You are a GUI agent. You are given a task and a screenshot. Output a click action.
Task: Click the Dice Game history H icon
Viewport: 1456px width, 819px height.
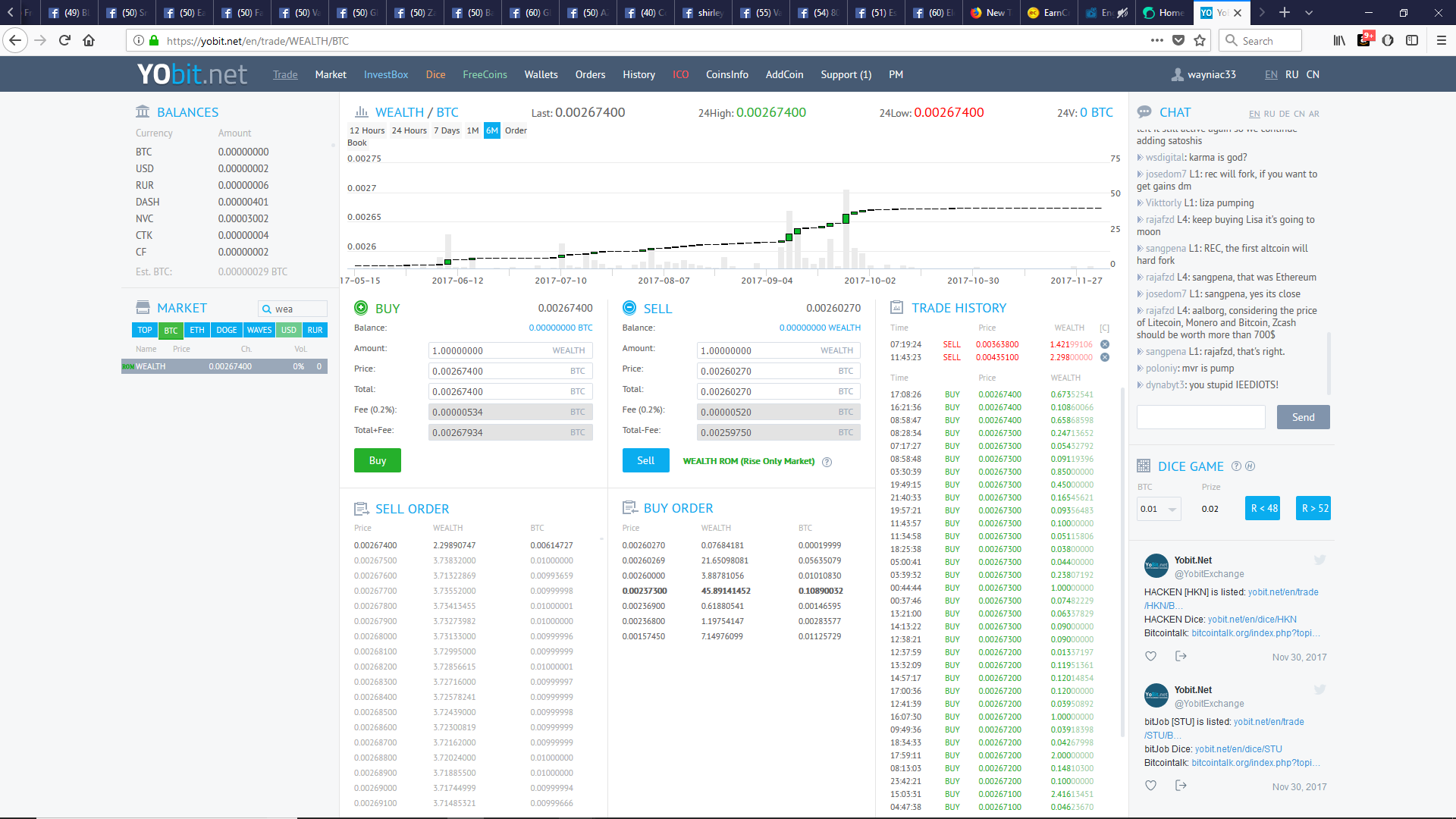point(1250,466)
